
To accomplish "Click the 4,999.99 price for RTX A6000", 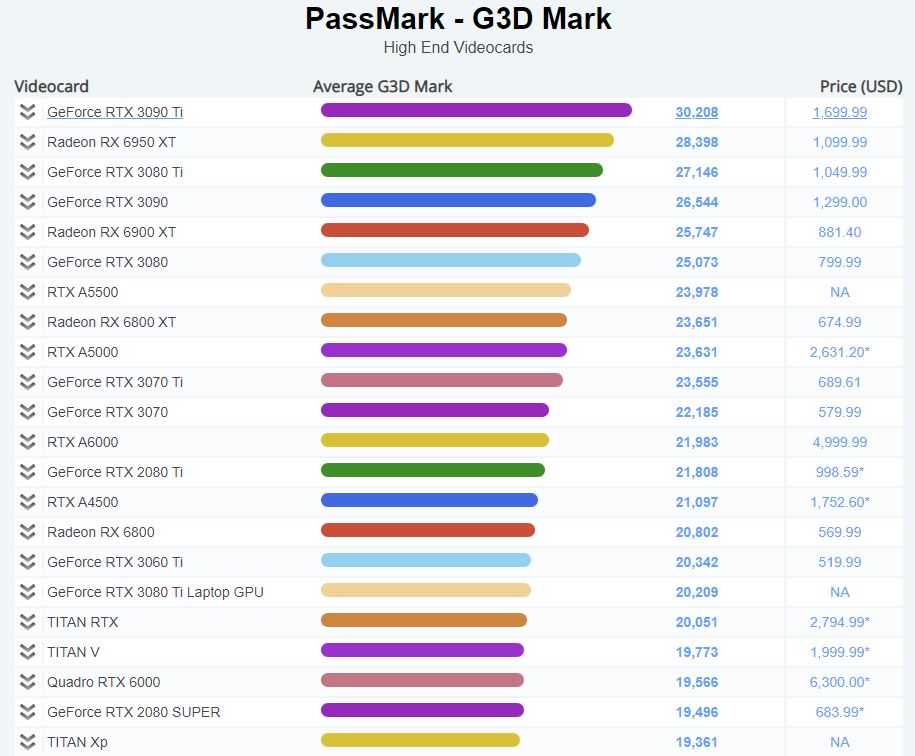I will [x=842, y=442].
